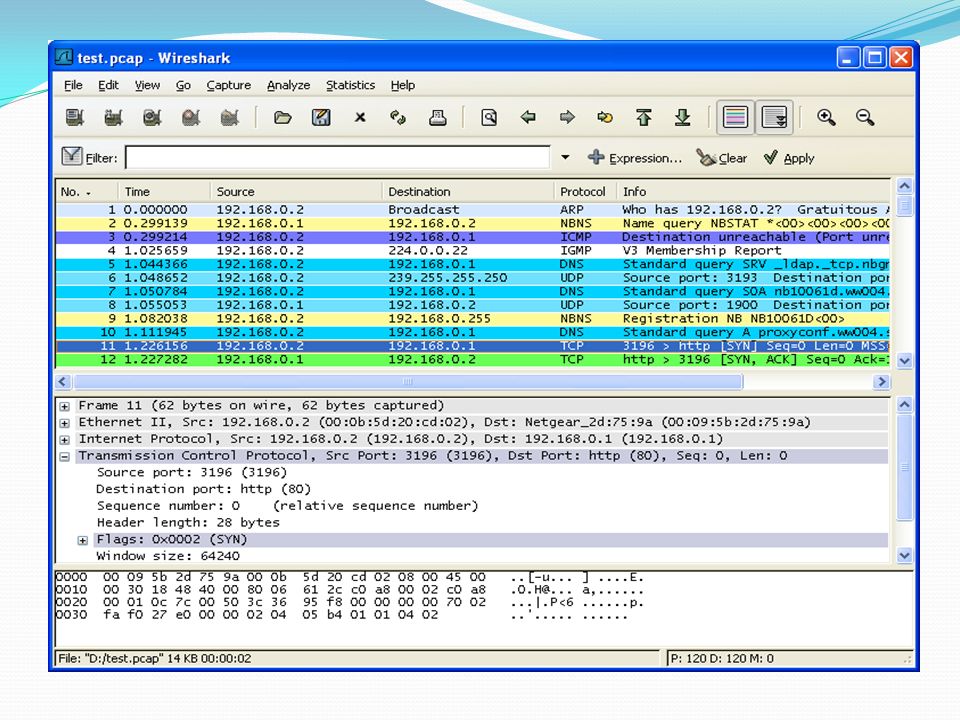This screenshot has height=720, width=960.
Task: Open the Statistics menu
Action: point(350,85)
